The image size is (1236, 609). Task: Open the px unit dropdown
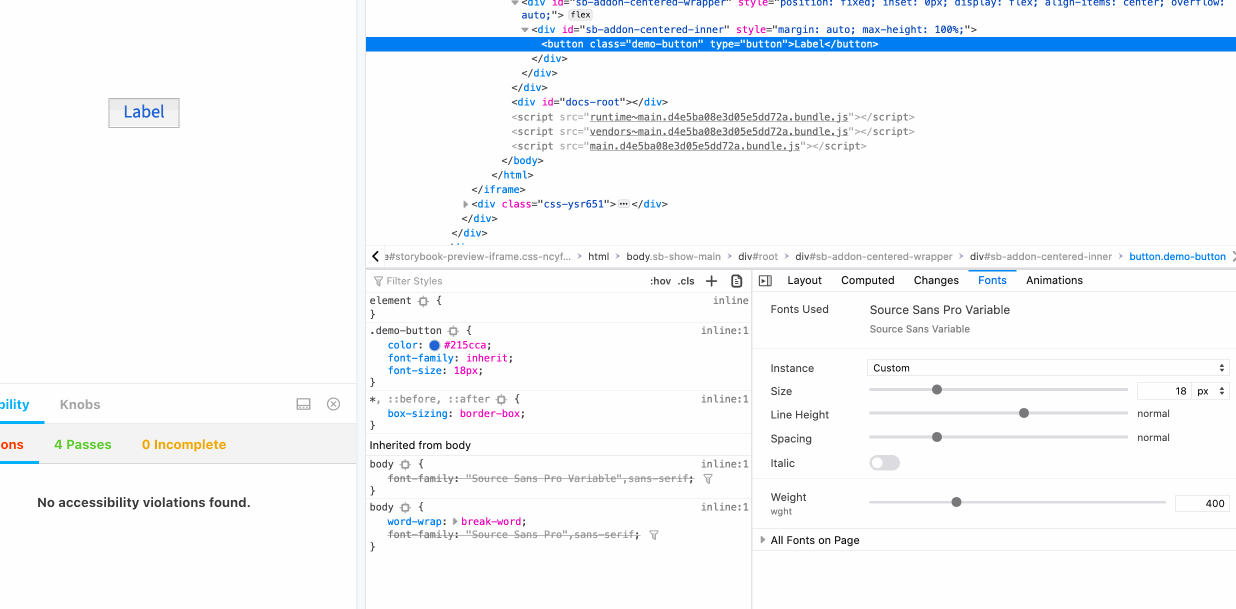click(x=1211, y=391)
